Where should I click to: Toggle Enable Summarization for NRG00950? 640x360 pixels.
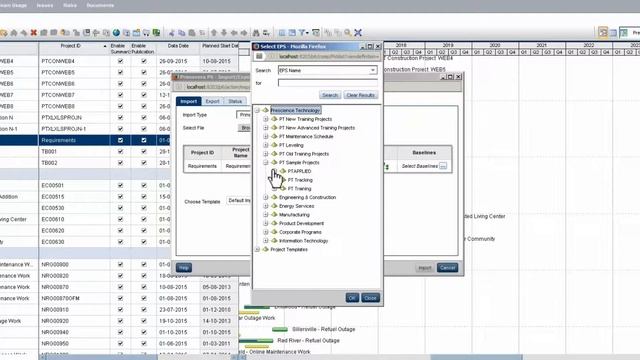(x=120, y=344)
